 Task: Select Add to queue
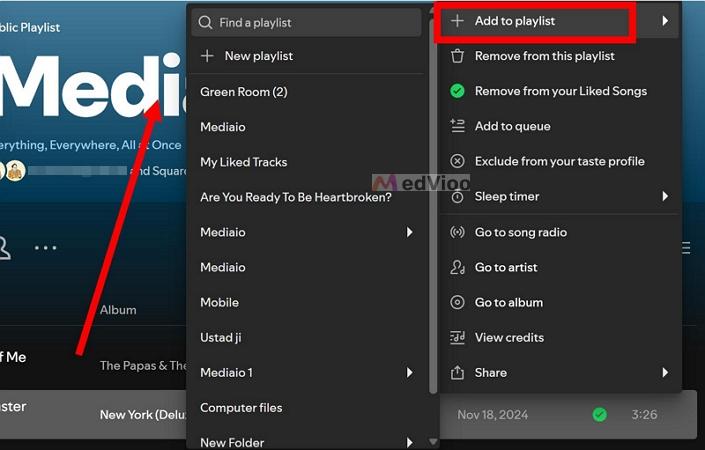point(559,126)
